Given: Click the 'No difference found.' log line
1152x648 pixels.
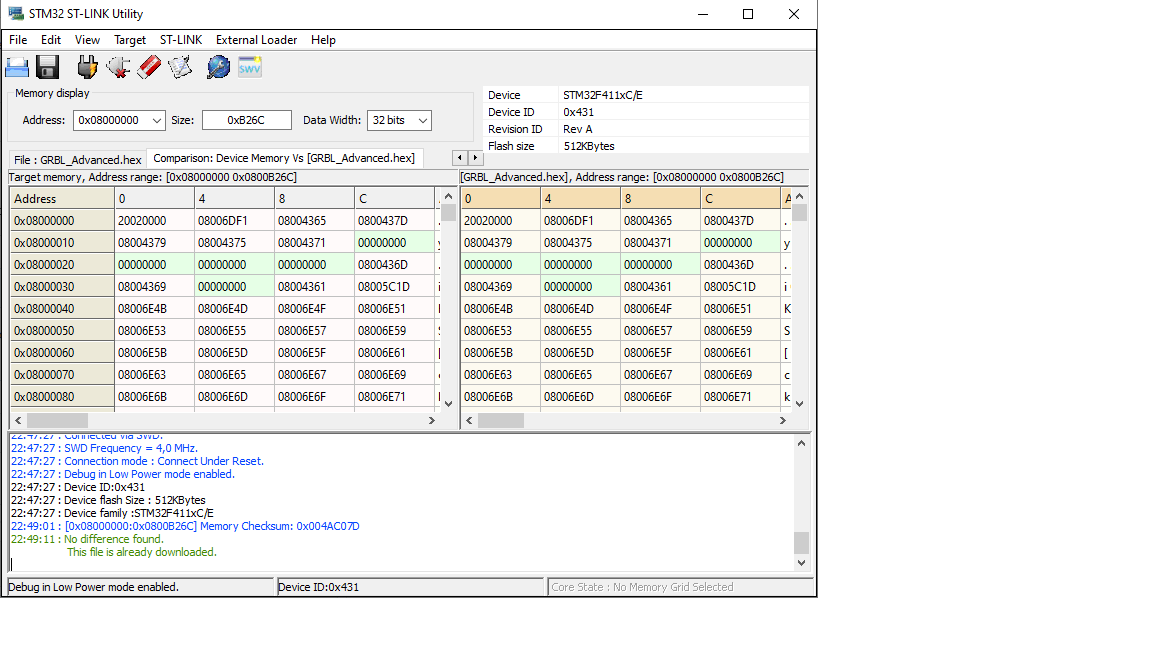Looking at the screenshot, I should tap(87, 539).
